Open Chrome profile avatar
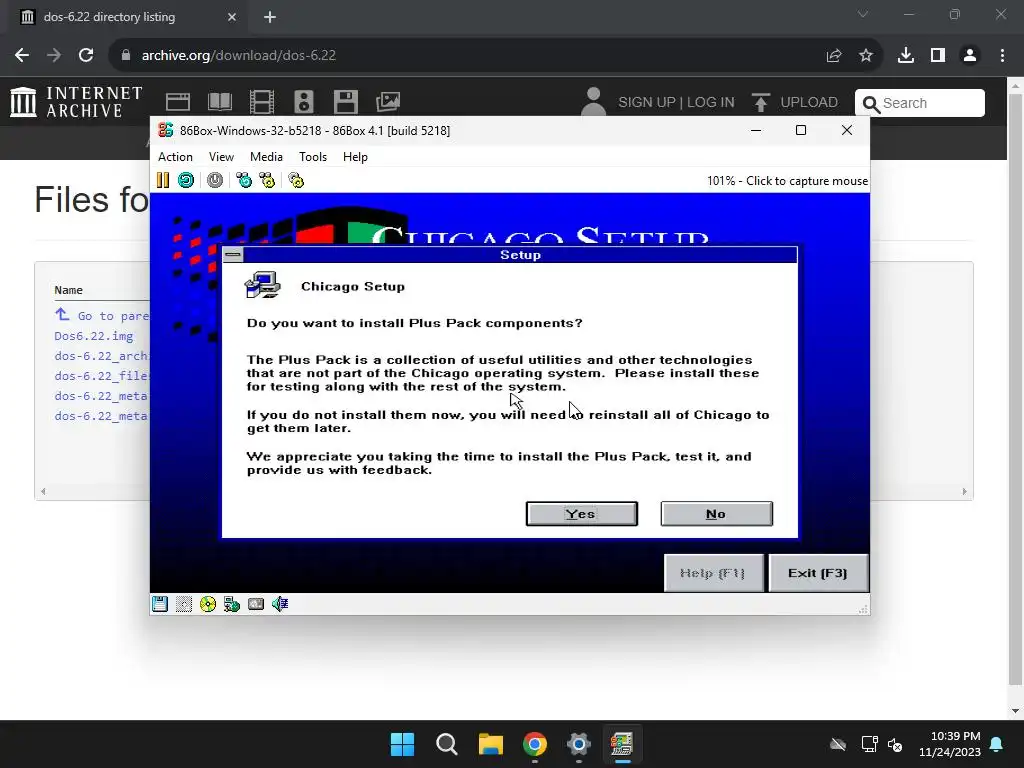1024x768 pixels. [970, 56]
